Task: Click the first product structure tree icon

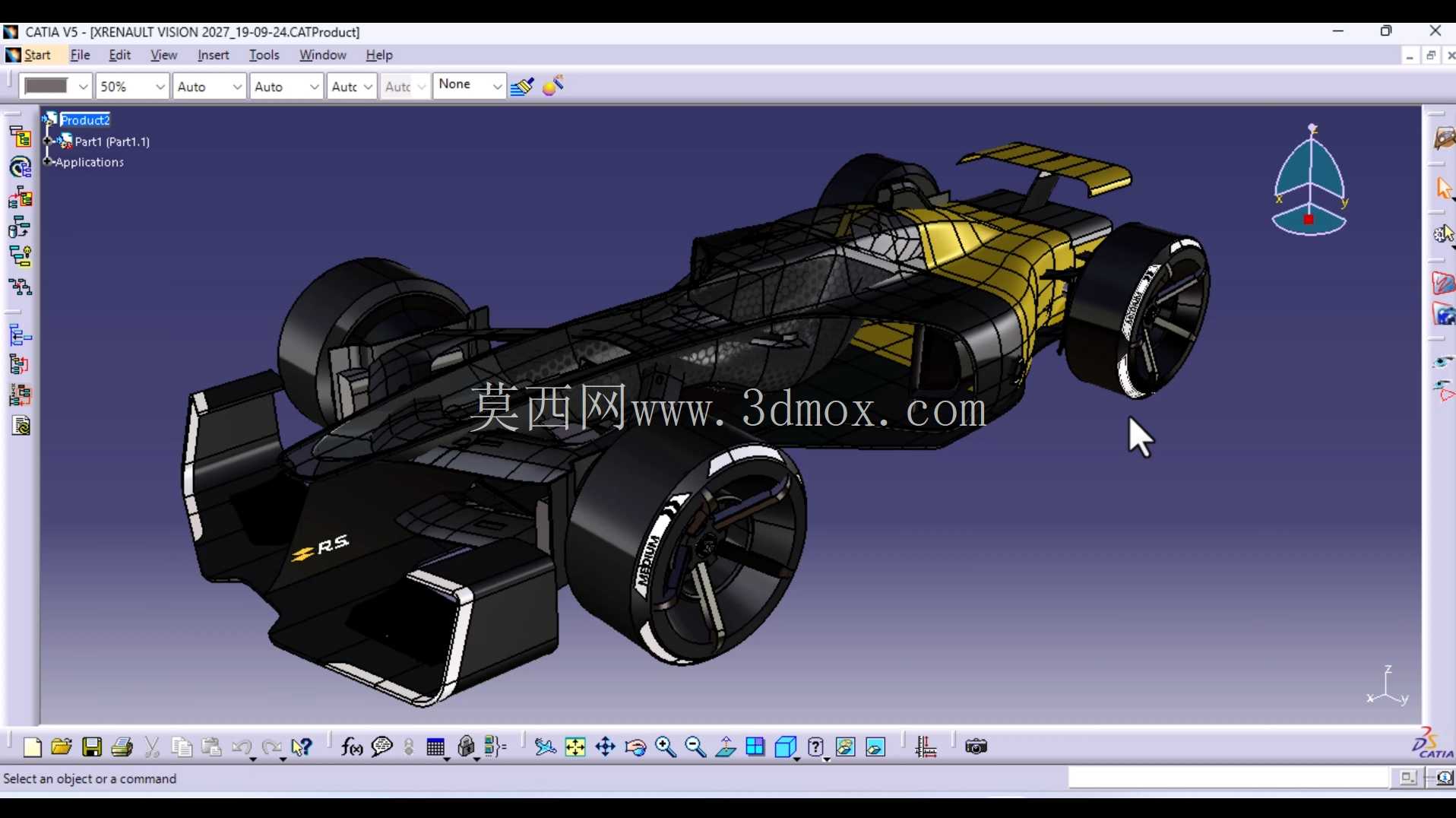Action: (x=20, y=136)
